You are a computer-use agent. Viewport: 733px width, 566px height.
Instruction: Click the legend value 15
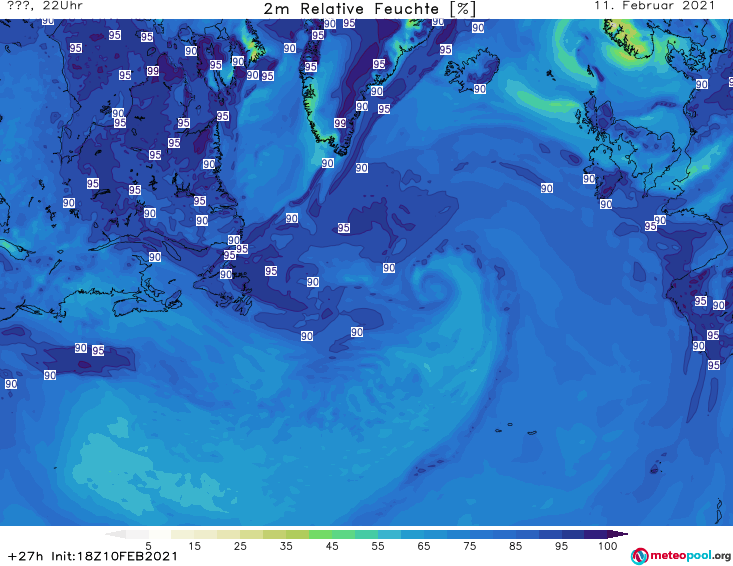(x=194, y=545)
